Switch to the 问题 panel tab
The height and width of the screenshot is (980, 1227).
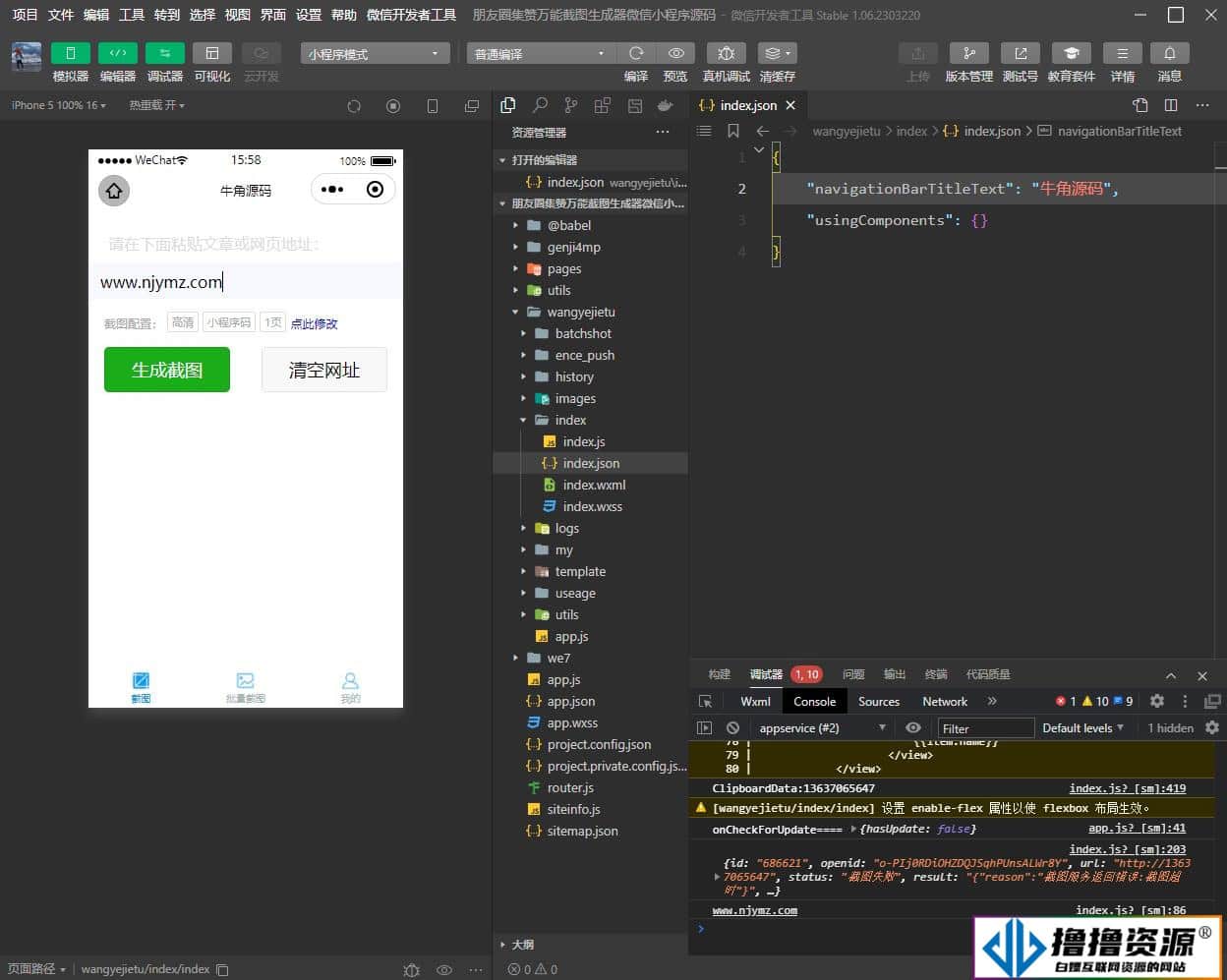(853, 674)
